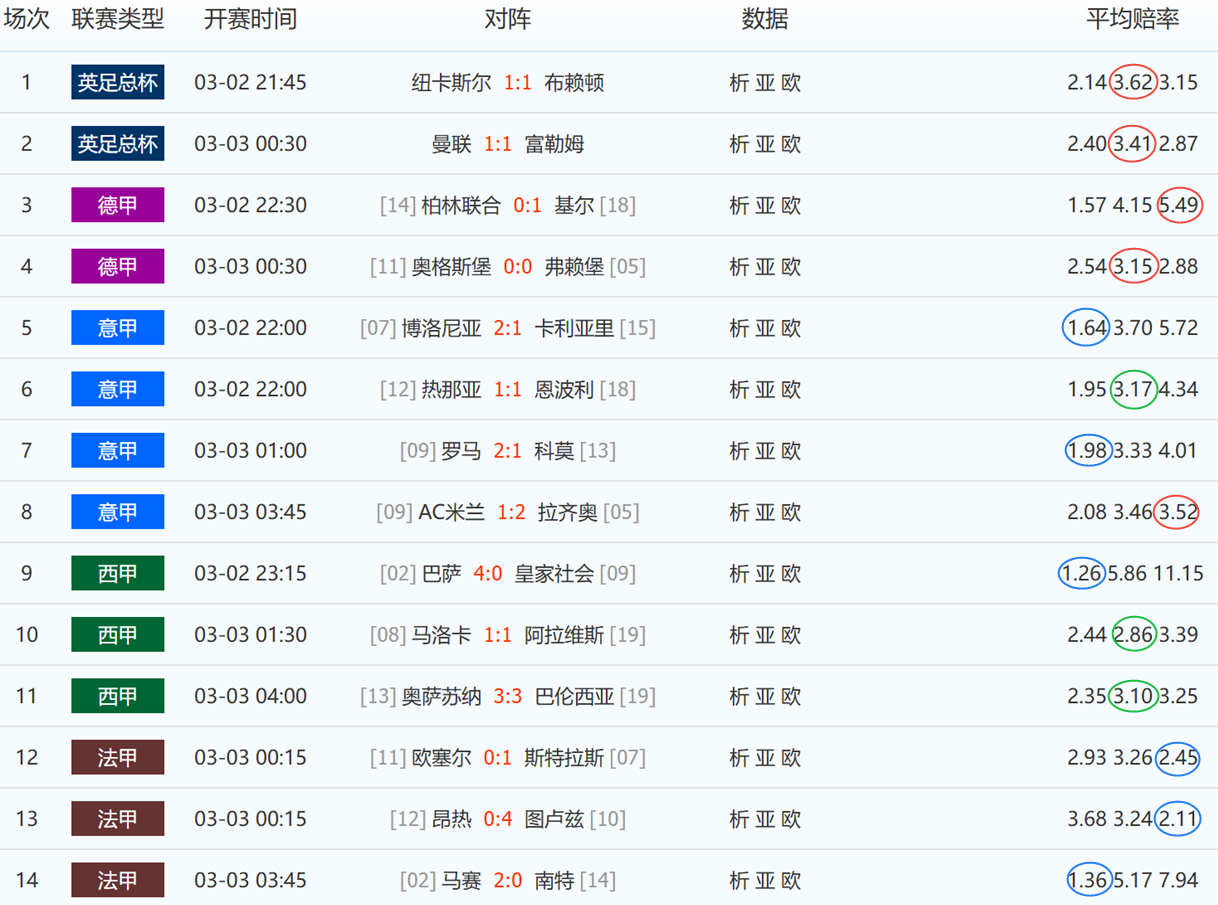Open the 西甲 badge in the 奥萨苏纳 row

[118, 696]
